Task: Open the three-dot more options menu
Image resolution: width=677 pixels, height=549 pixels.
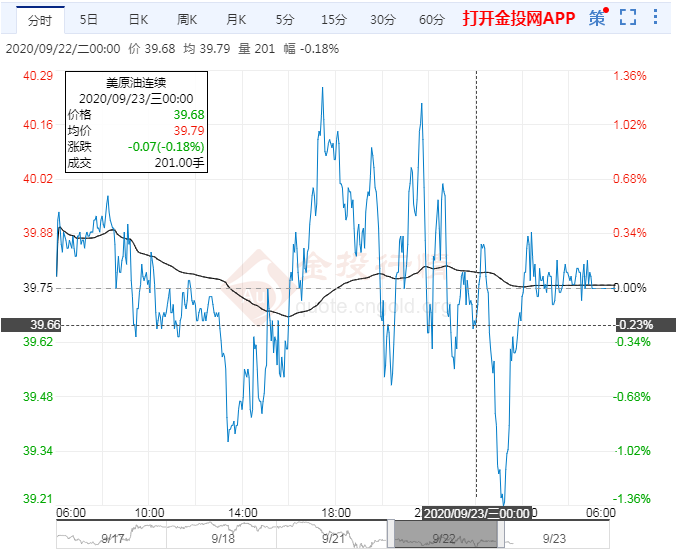Action: 657,18
